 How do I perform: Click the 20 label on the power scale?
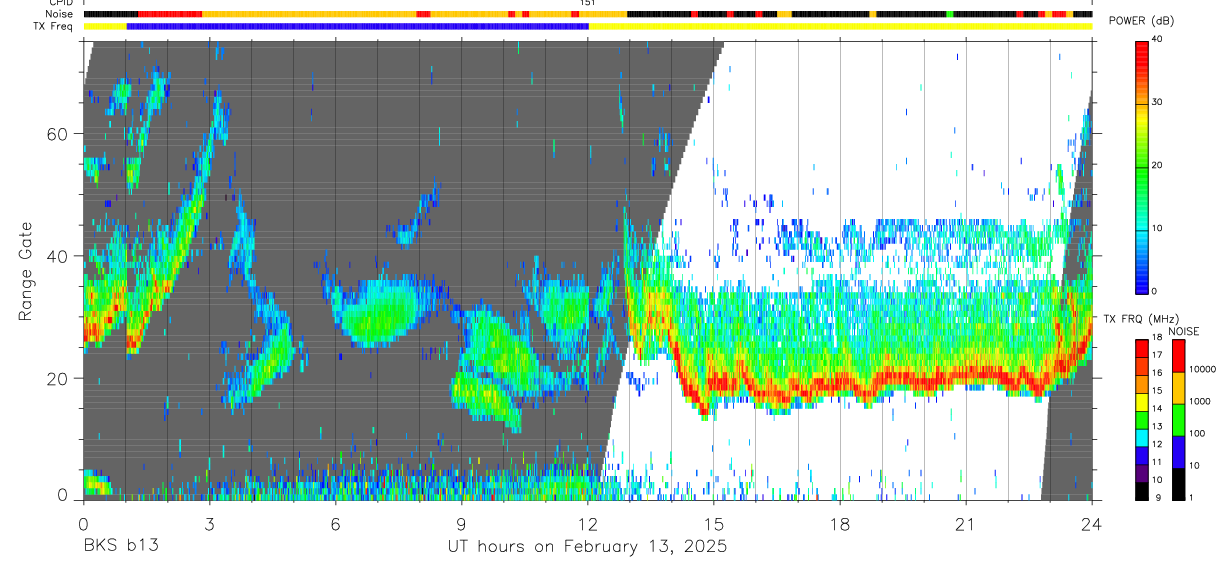pyautogui.click(x=1157, y=165)
